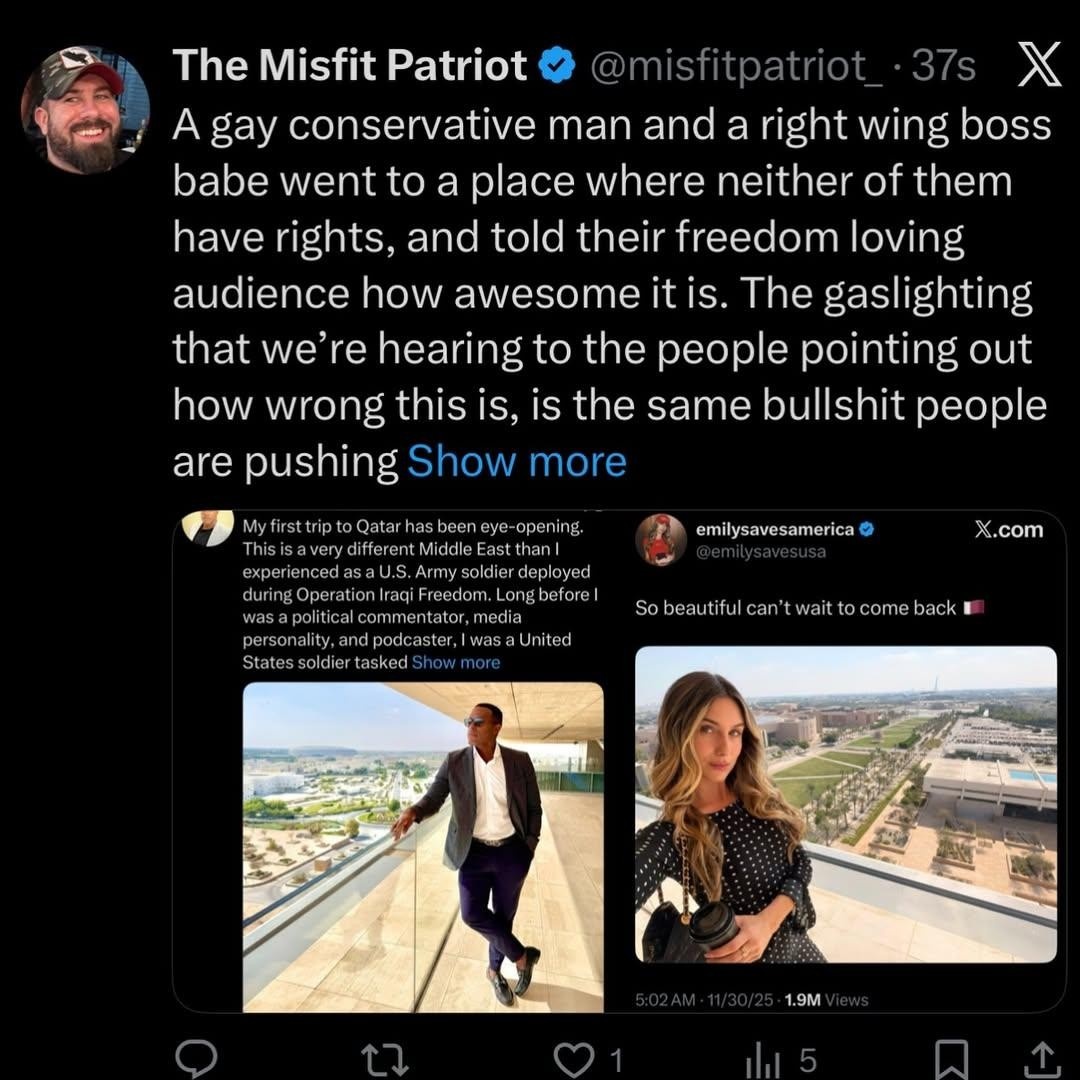Open The Misfit Patriot profile picture

click(x=85, y=111)
